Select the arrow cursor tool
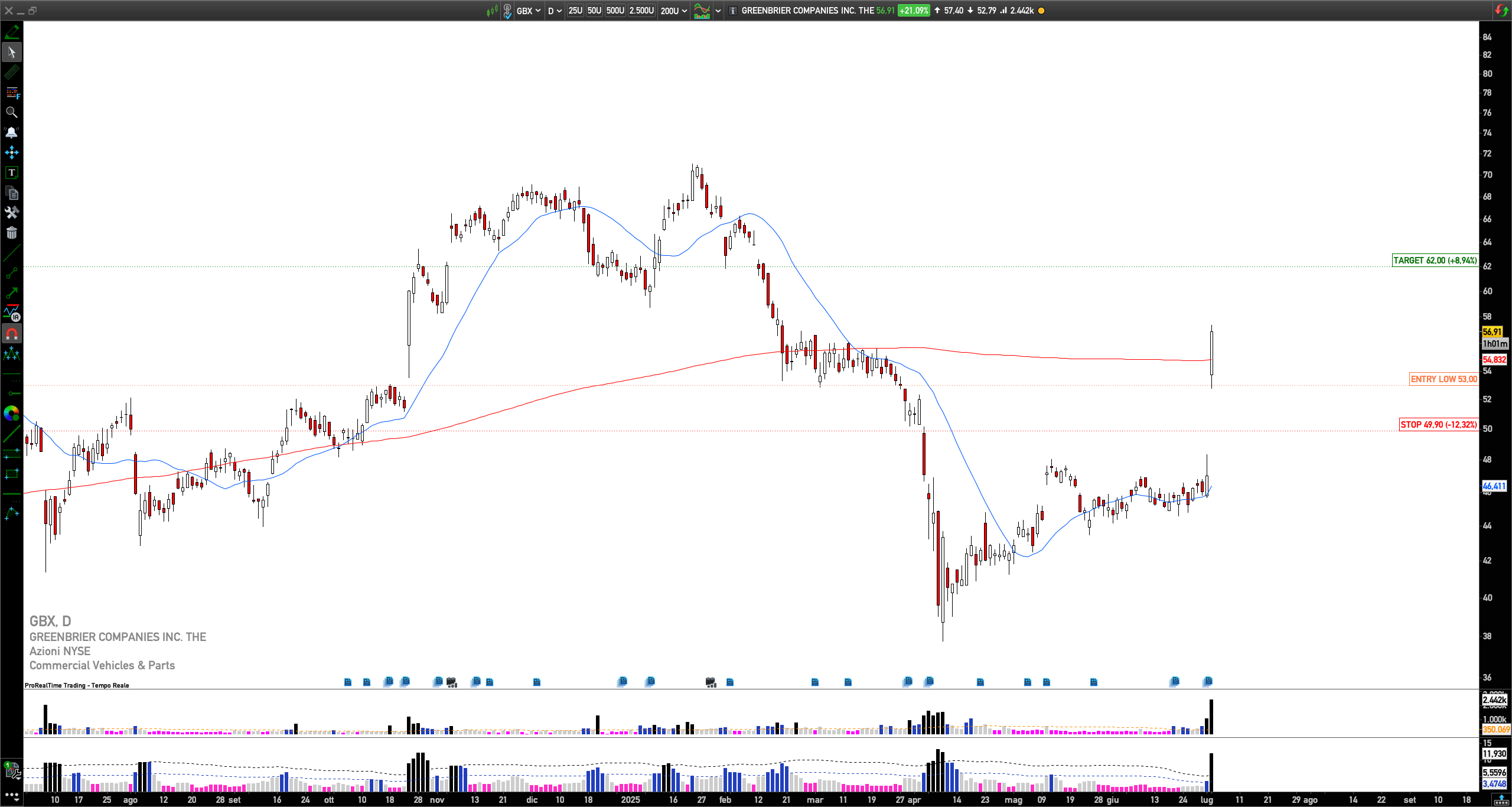1512x807 pixels. coord(11,53)
